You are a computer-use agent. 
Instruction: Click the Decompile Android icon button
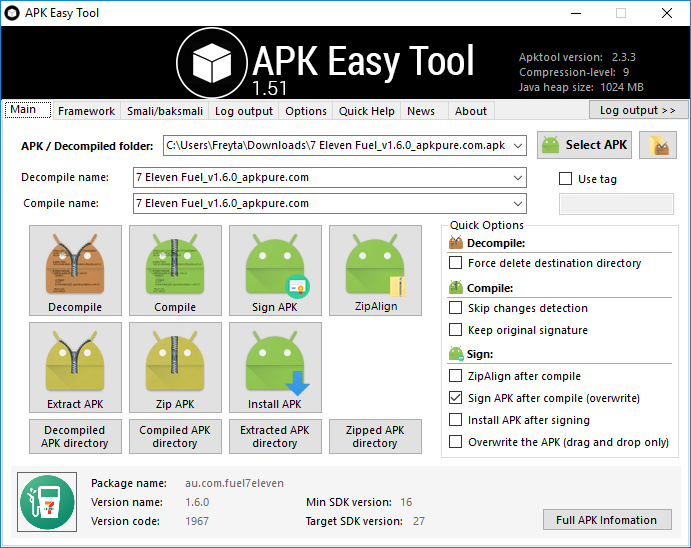coord(75,270)
